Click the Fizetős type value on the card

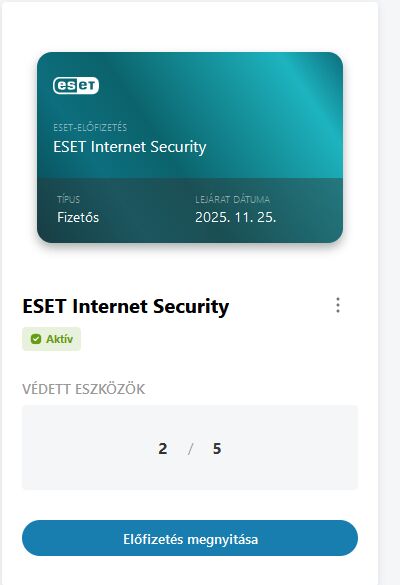pyautogui.click(x=78, y=217)
